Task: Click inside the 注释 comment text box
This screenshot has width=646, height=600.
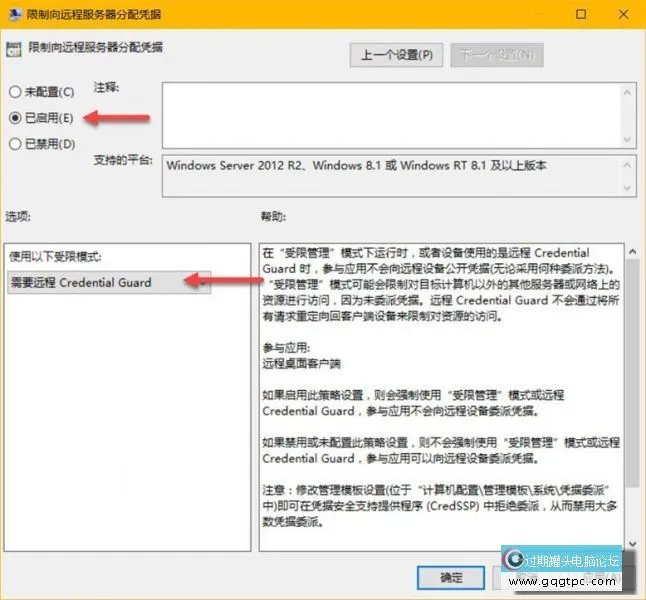Action: pyautogui.click(x=391, y=115)
